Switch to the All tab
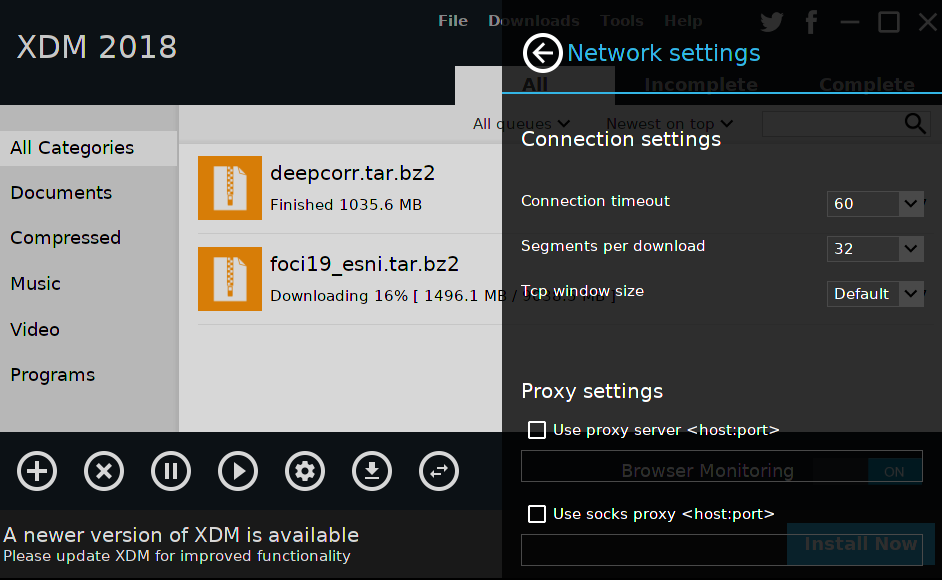942x580 pixels. (535, 84)
